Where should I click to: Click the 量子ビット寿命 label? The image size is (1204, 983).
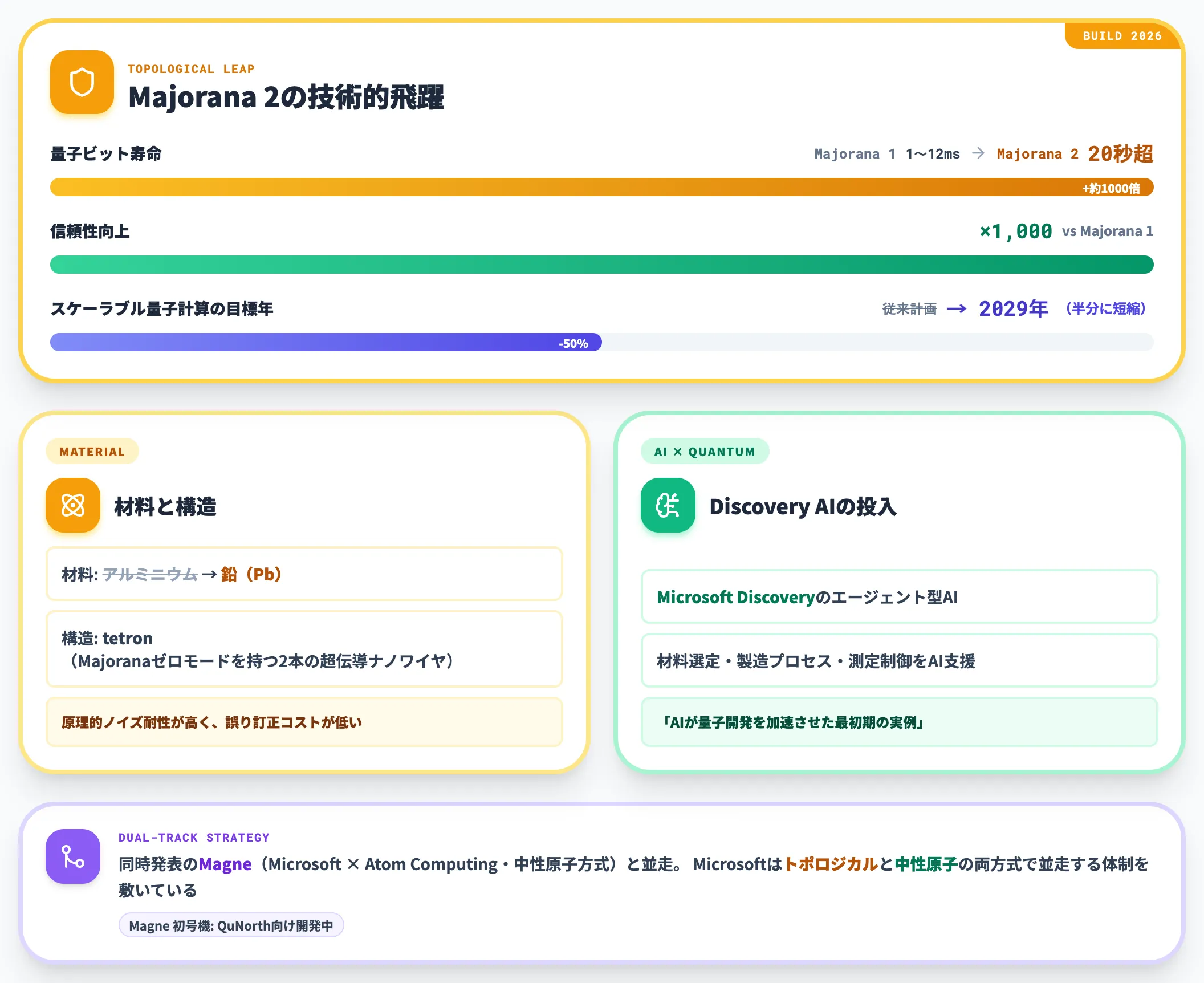pyautogui.click(x=106, y=153)
